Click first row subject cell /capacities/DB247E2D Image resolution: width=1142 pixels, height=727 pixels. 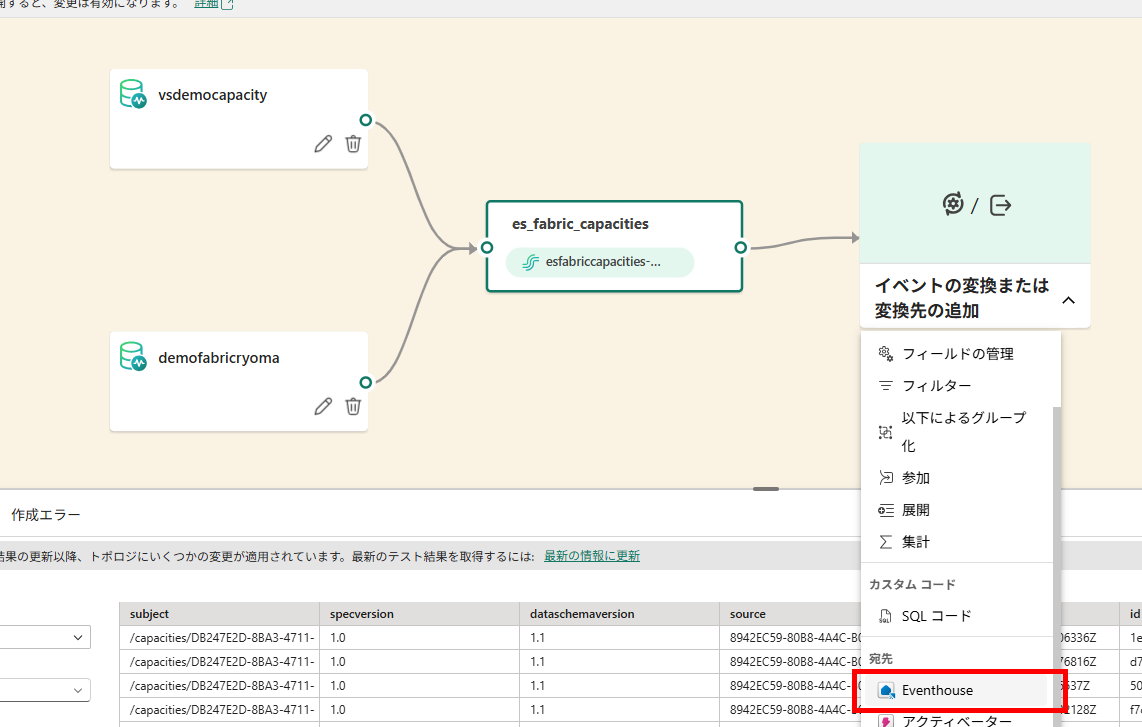(219, 637)
